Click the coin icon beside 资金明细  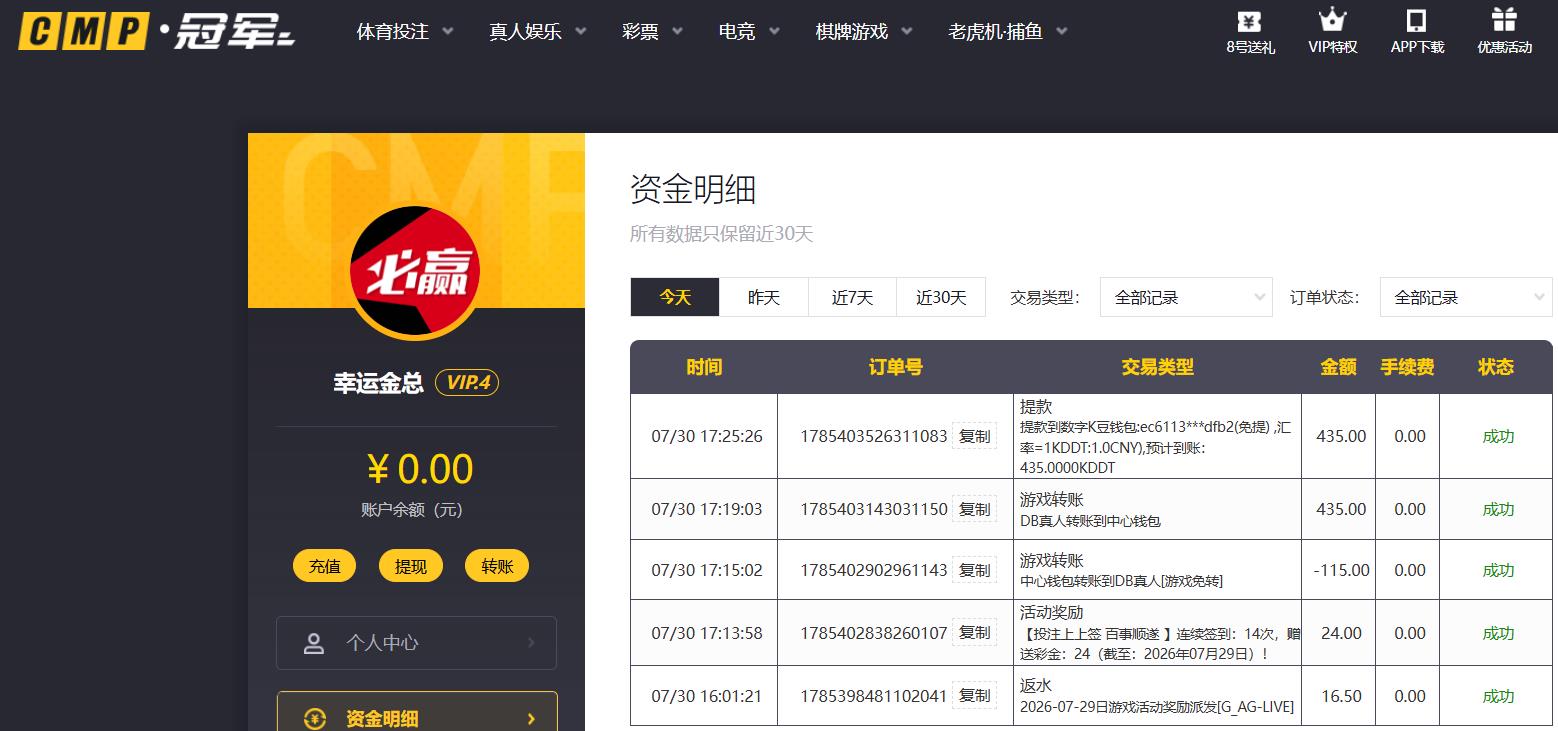point(315,718)
